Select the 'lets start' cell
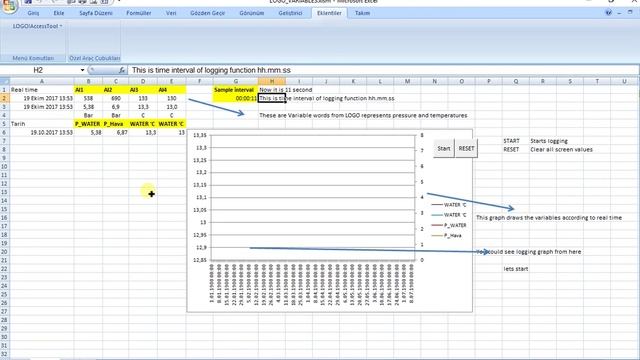 click(x=516, y=269)
